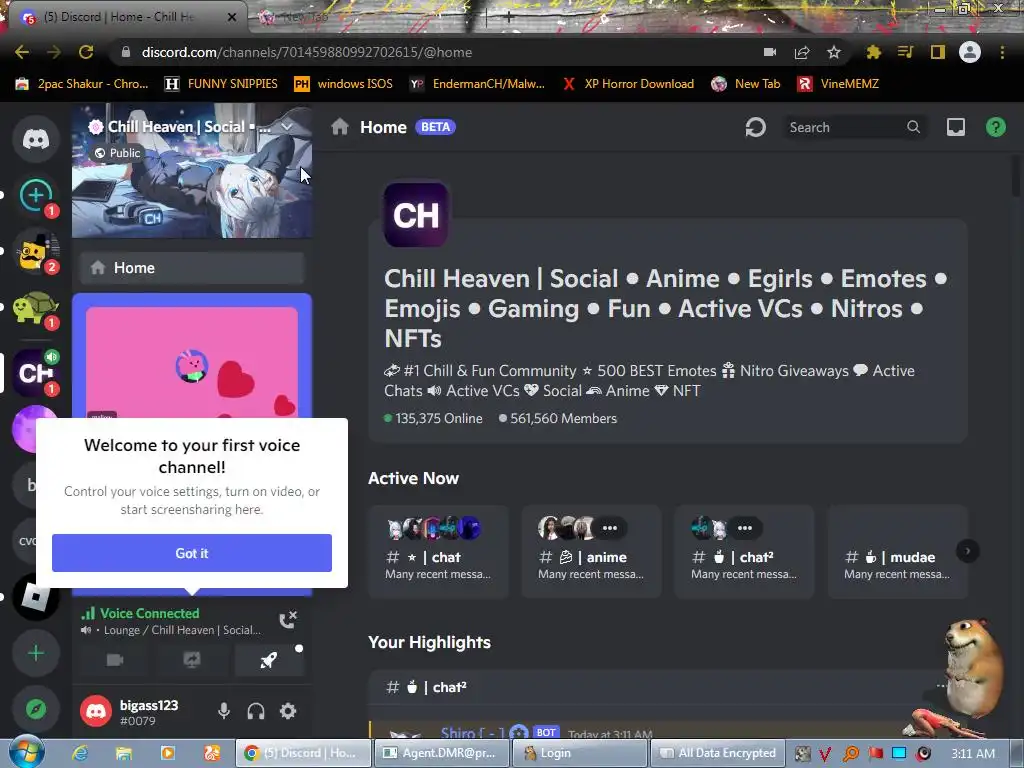The image size is (1024, 768).
Task: Open the mustache emoji server icon
Action: [x=36, y=251]
